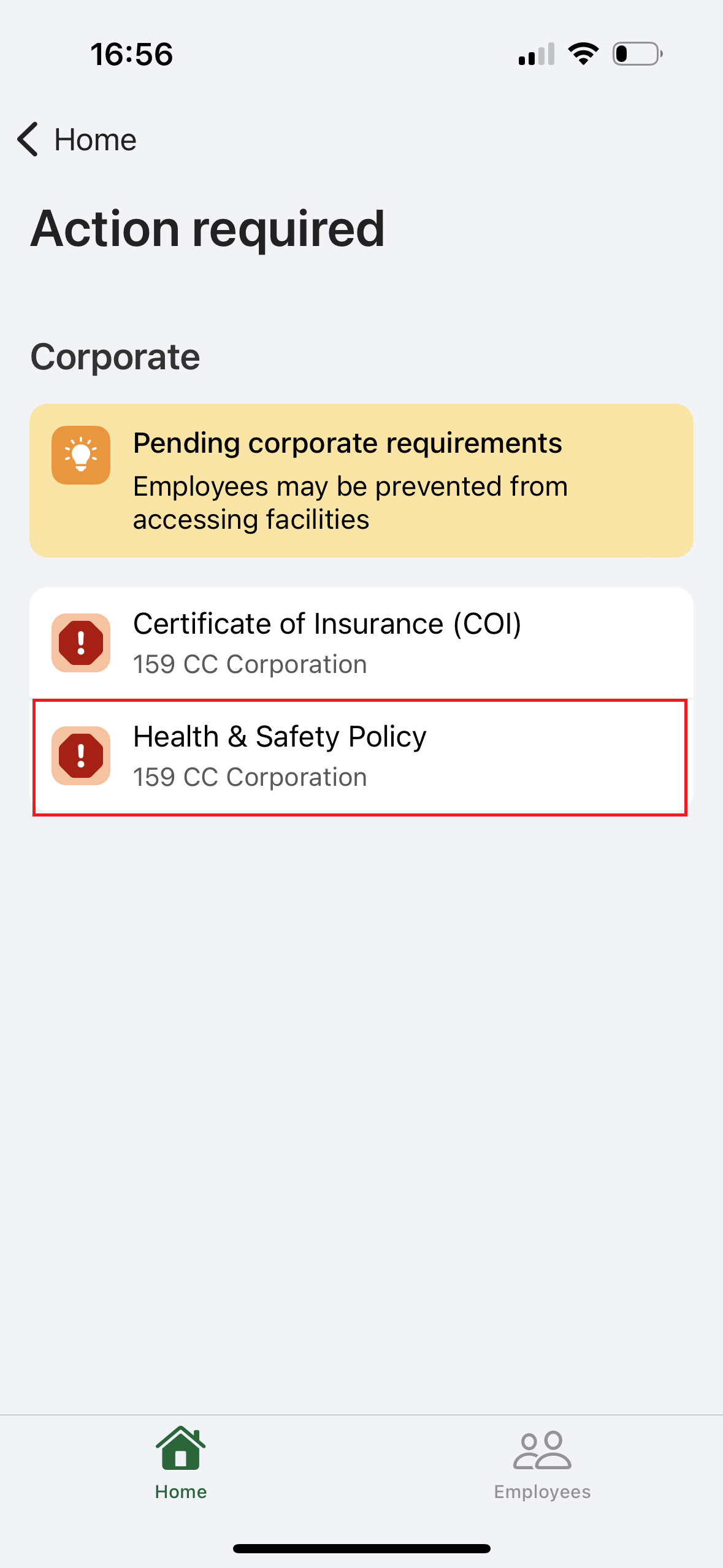Tap the Action required page title

click(208, 229)
